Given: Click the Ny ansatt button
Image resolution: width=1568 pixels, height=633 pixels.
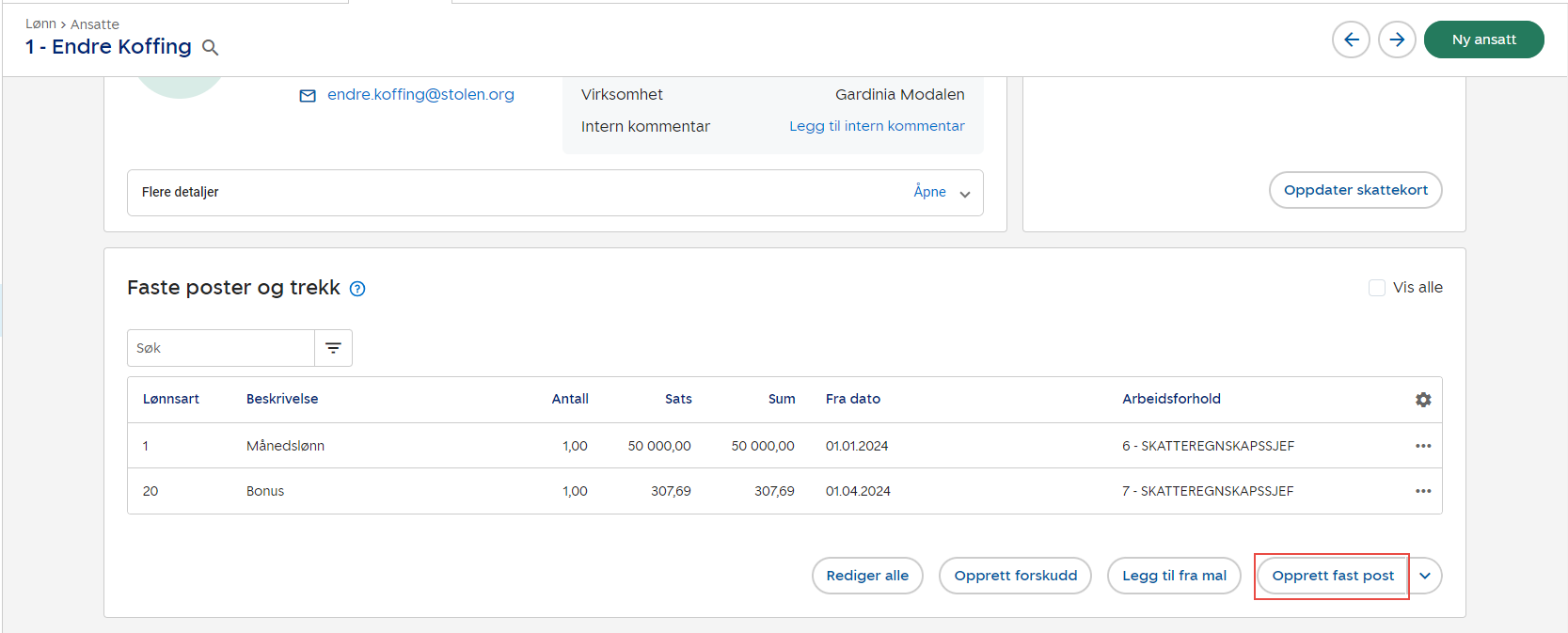Looking at the screenshot, I should click(1483, 40).
